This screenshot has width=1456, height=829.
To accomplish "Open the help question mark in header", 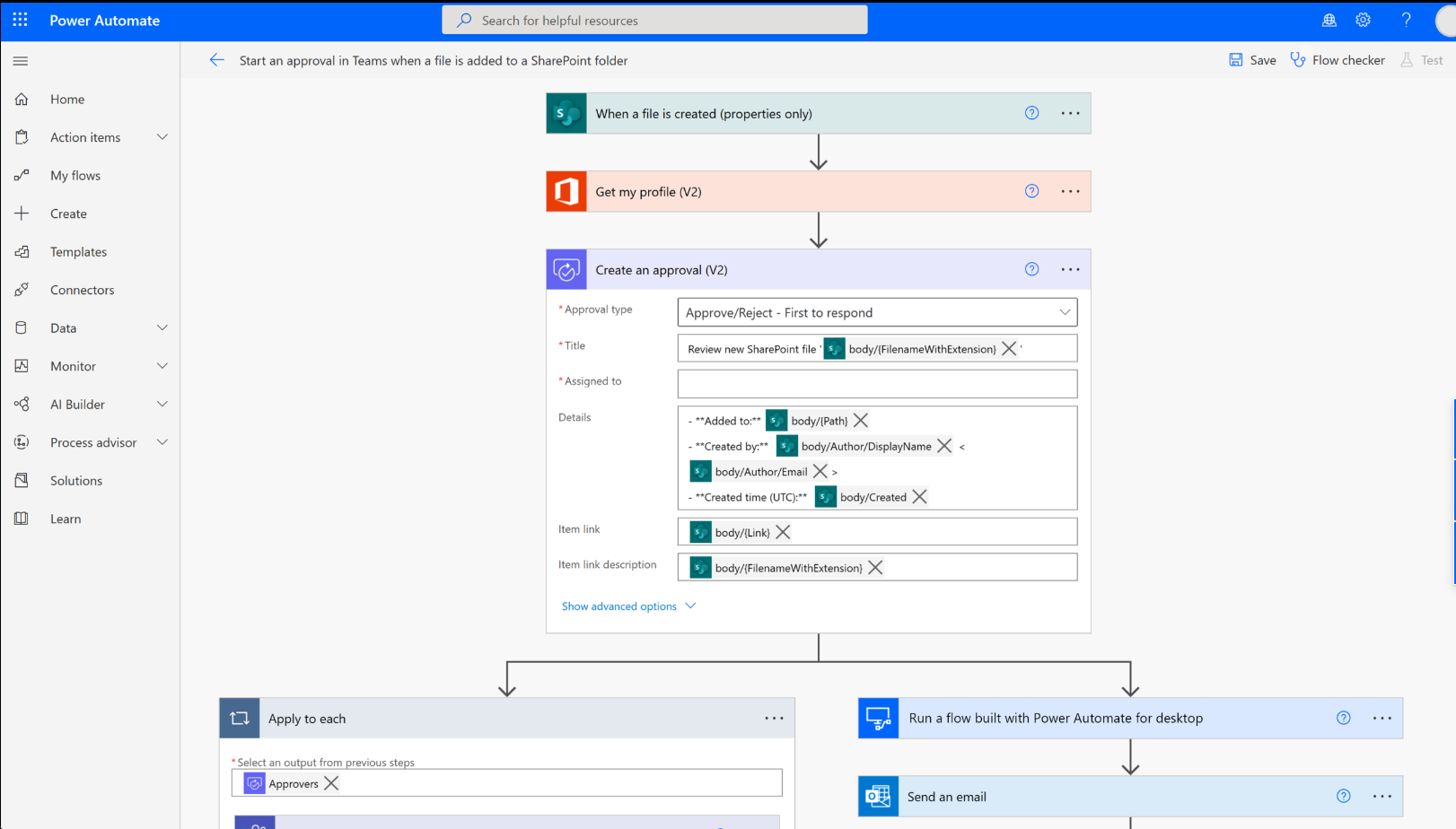I will click(x=1406, y=20).
